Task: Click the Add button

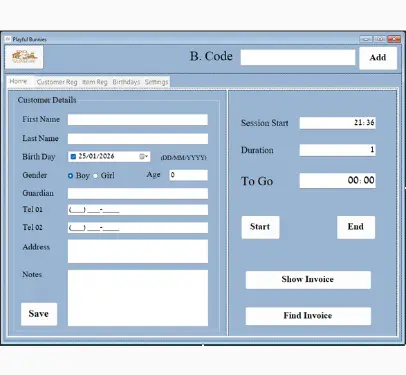Action: point(378,58)
